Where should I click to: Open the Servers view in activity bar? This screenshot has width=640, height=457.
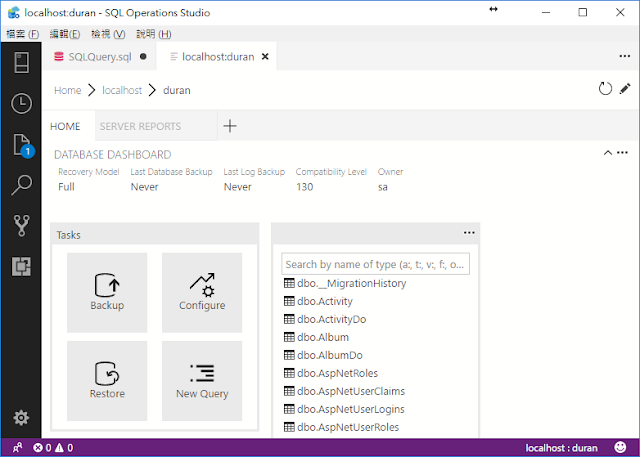tap(21, 62)
